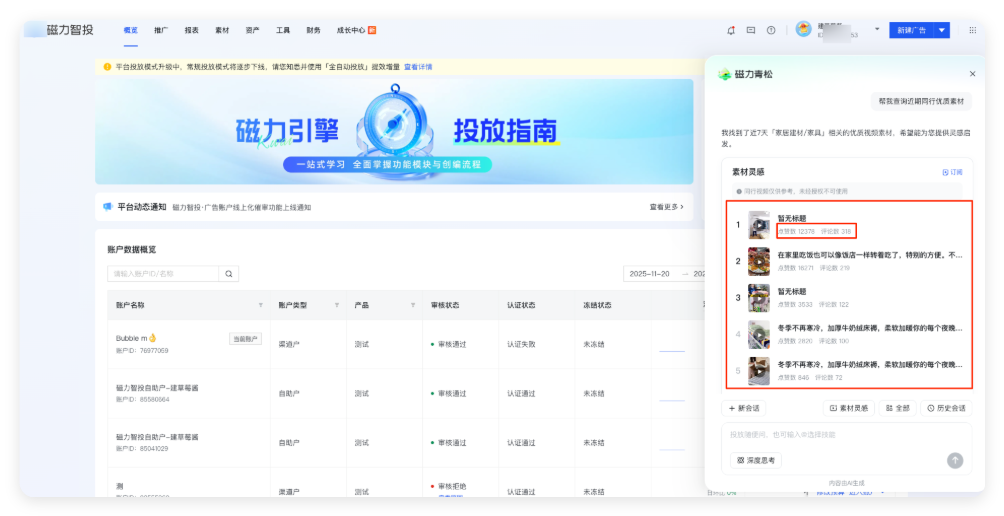Filter the 账户类型 column
Viewport: 1004px width, 516px height.
[337, 305]
